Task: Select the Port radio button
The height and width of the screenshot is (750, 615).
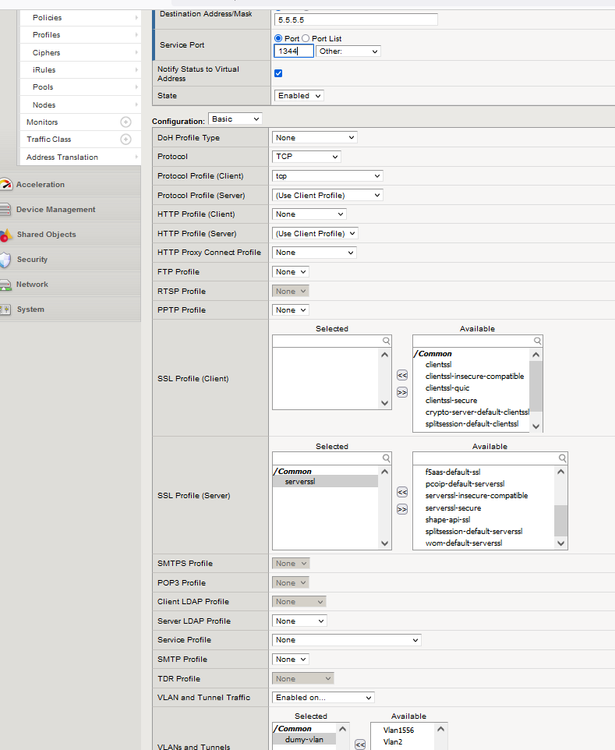Action: pos(279,38)
